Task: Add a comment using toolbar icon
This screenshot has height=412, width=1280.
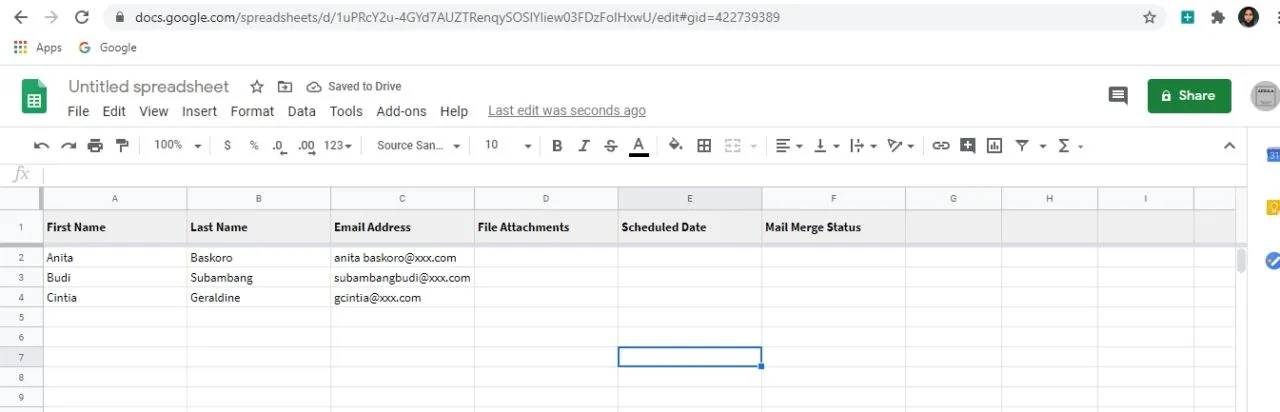Action: point(967,145)
